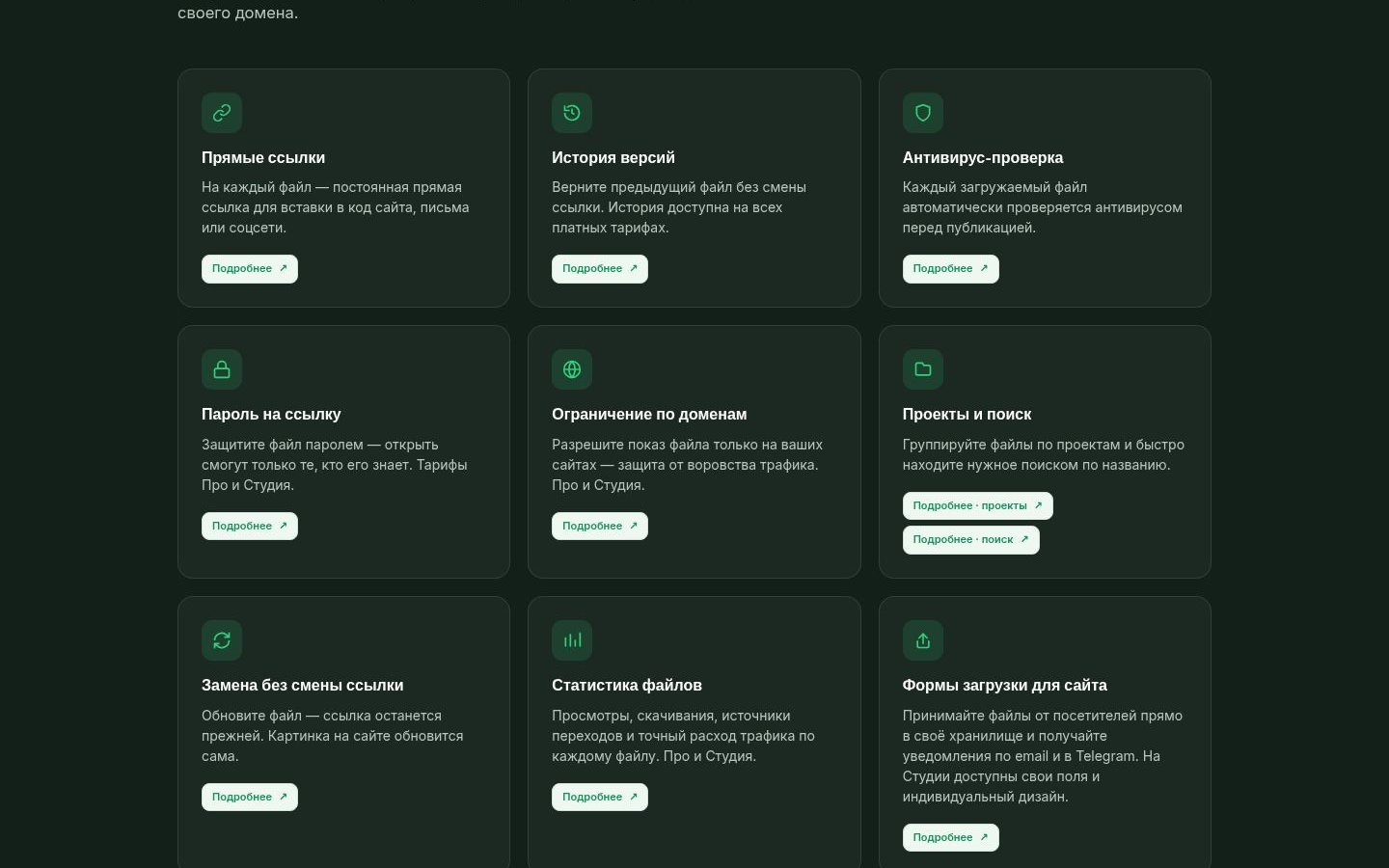The height and width of the screenshot is (868, 1389).
Task: Click the refresh arrows icon above Замена без смены ссылки
Action: point(222,640)
